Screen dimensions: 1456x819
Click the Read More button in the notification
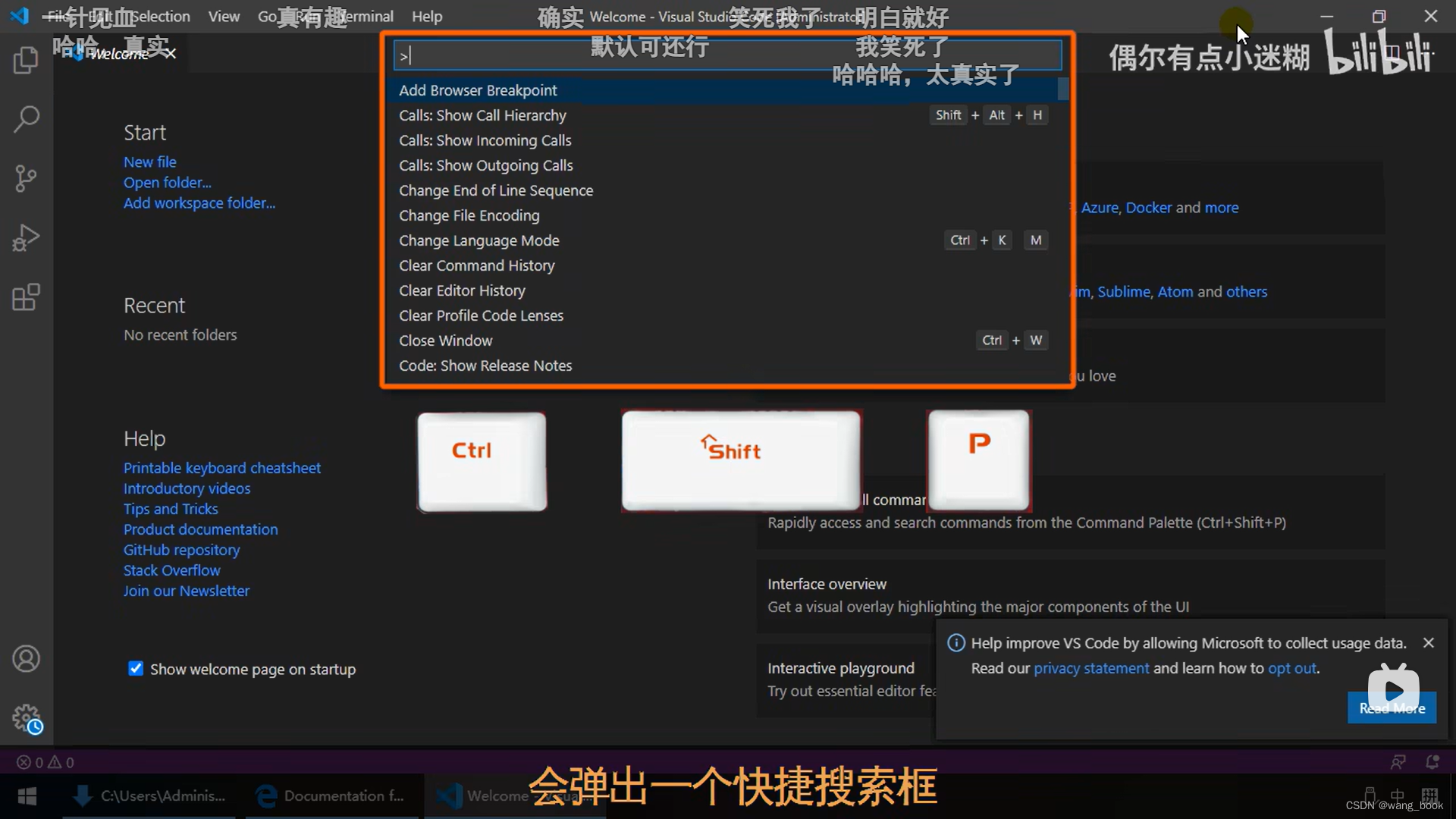1392,708
